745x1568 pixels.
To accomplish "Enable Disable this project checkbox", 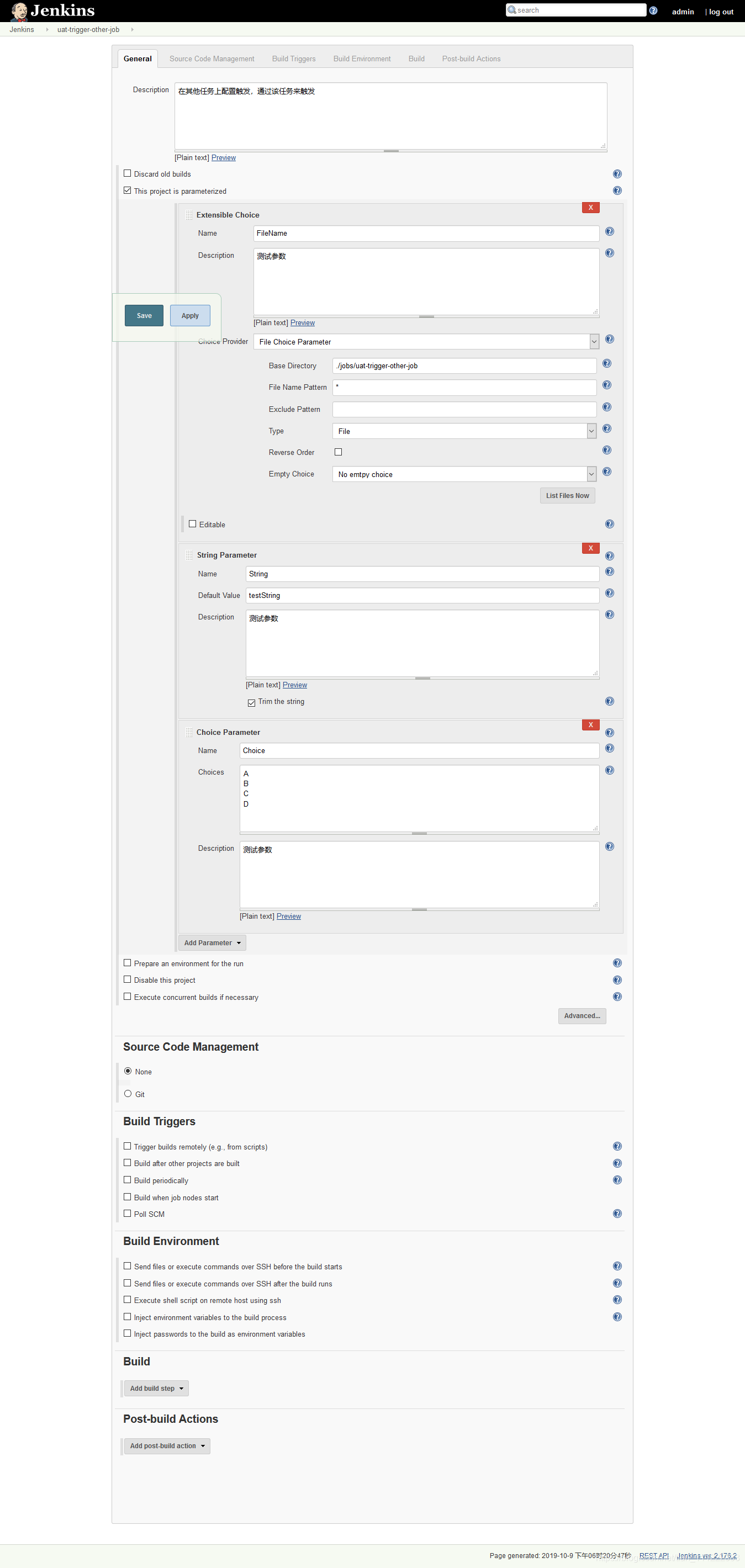I will coord(127,979).
